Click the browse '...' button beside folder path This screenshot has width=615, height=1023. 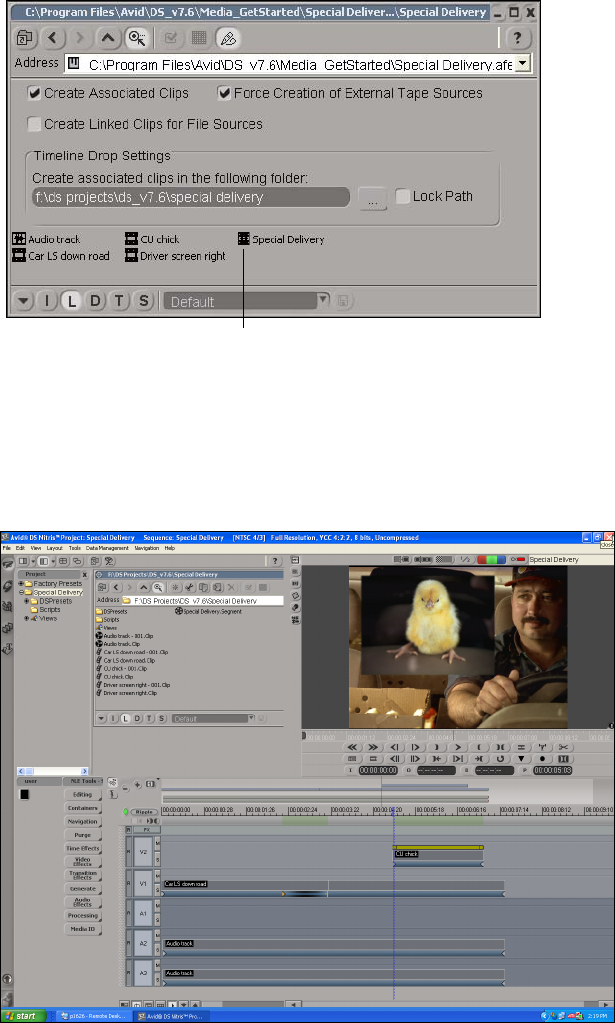372,198
